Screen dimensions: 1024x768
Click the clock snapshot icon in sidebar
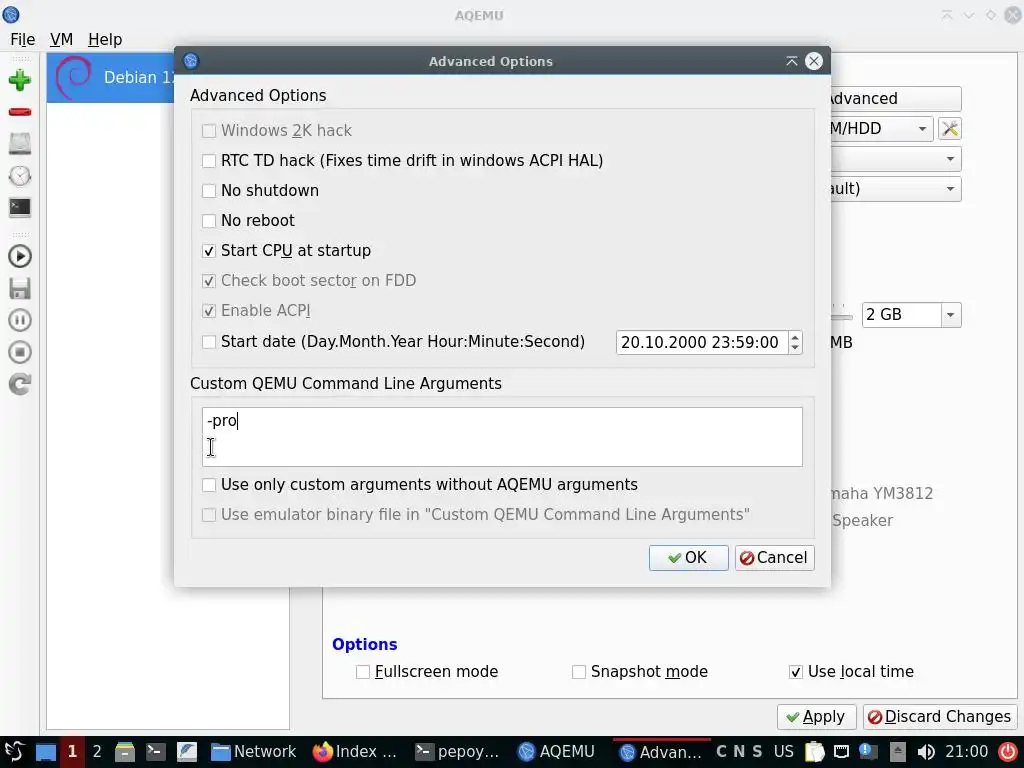(x=20, y=176)
